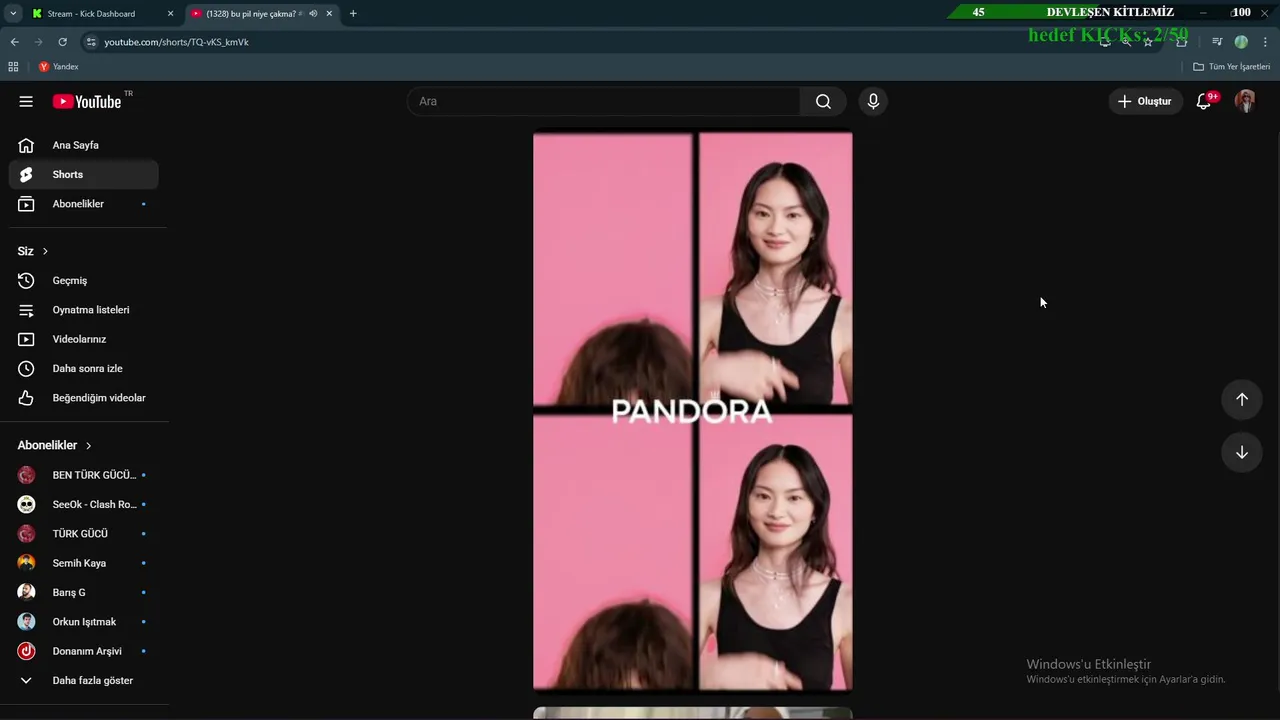This screenshot has height=720, width=1280.
Task: Mute the YouTube tab audio icon
Action: 313,14
